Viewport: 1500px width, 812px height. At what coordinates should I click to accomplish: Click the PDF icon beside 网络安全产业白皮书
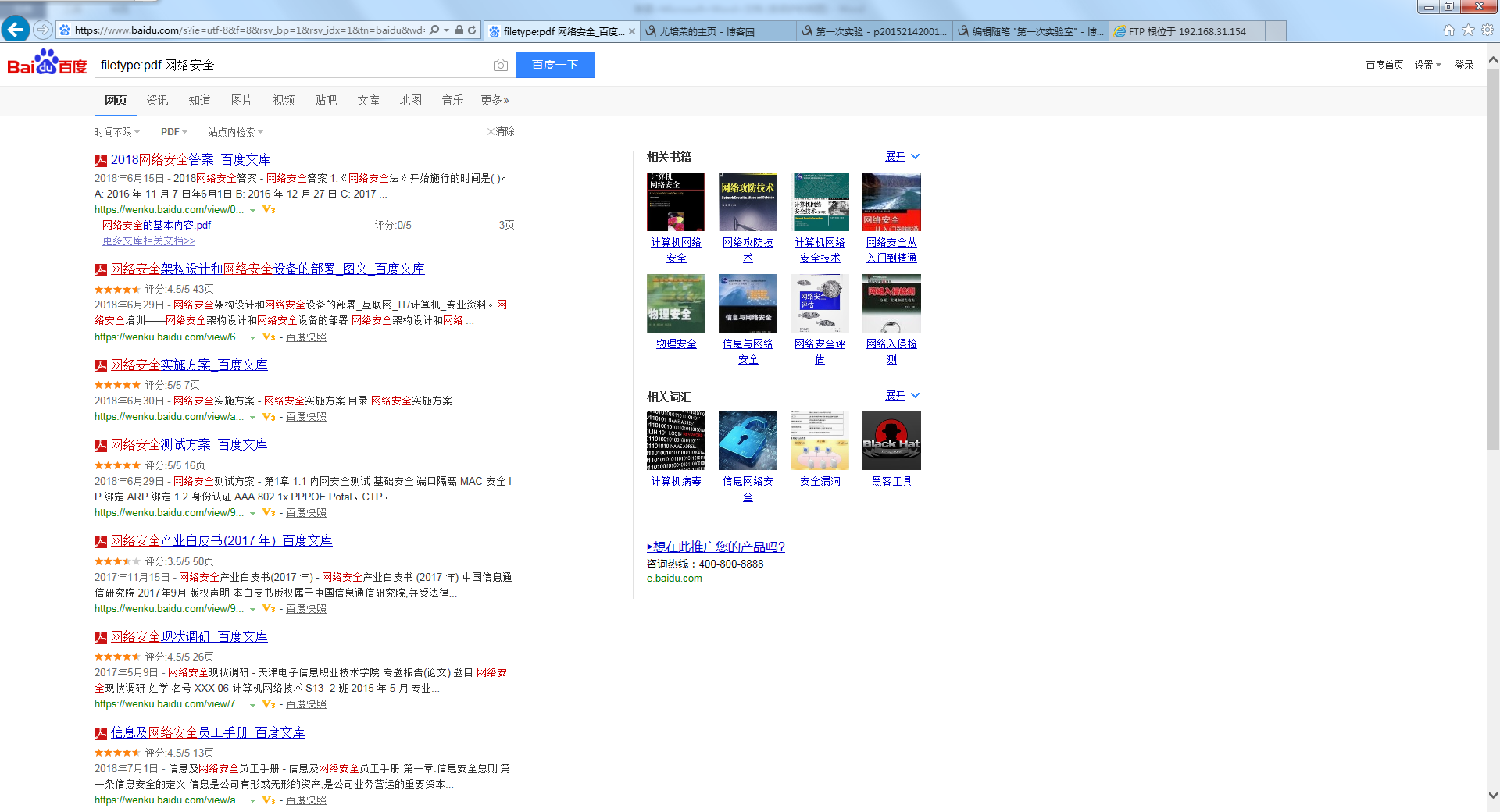coord(101,542)
